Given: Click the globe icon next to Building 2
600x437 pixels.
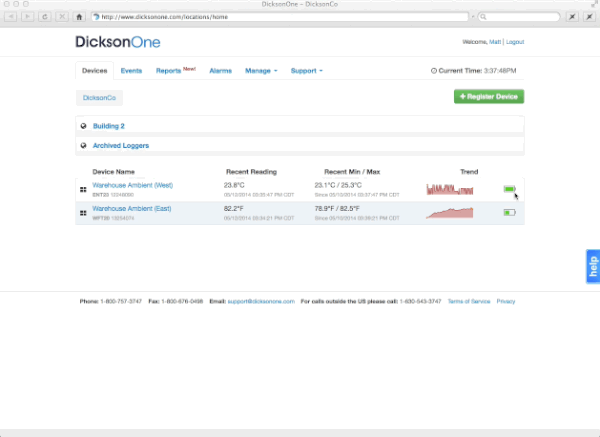Looking at the screenshot, I should click(x=83, y=126).
